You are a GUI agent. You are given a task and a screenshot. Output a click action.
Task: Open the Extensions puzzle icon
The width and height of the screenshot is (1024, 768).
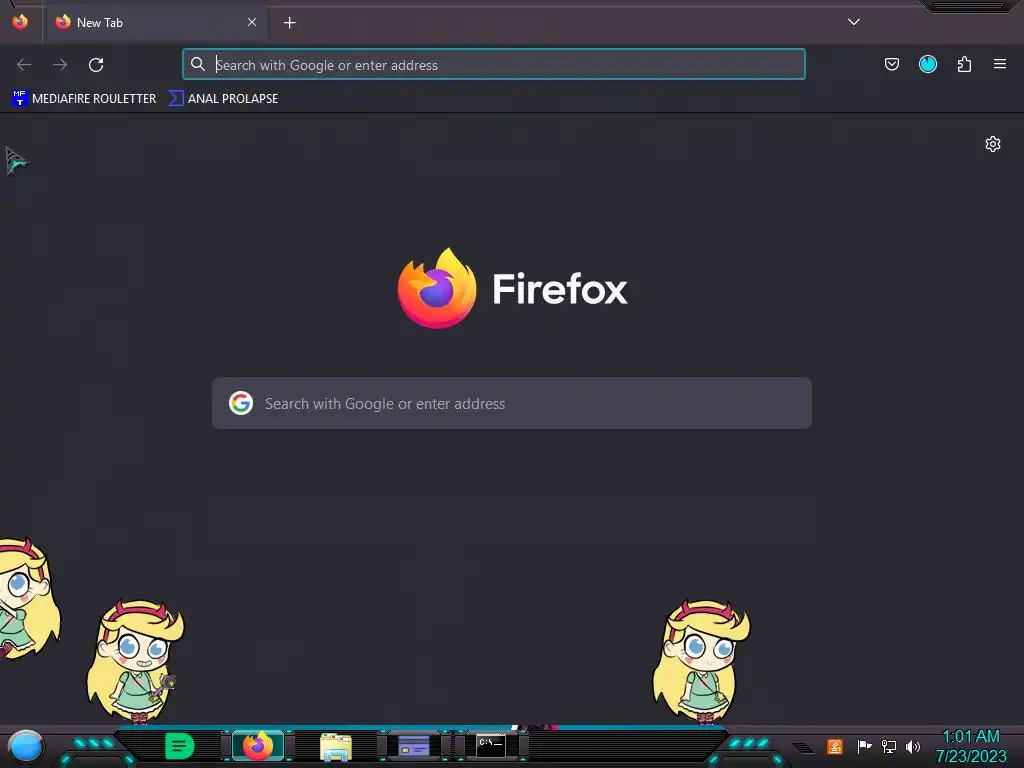pyautogui.click(x=964, y=64)
